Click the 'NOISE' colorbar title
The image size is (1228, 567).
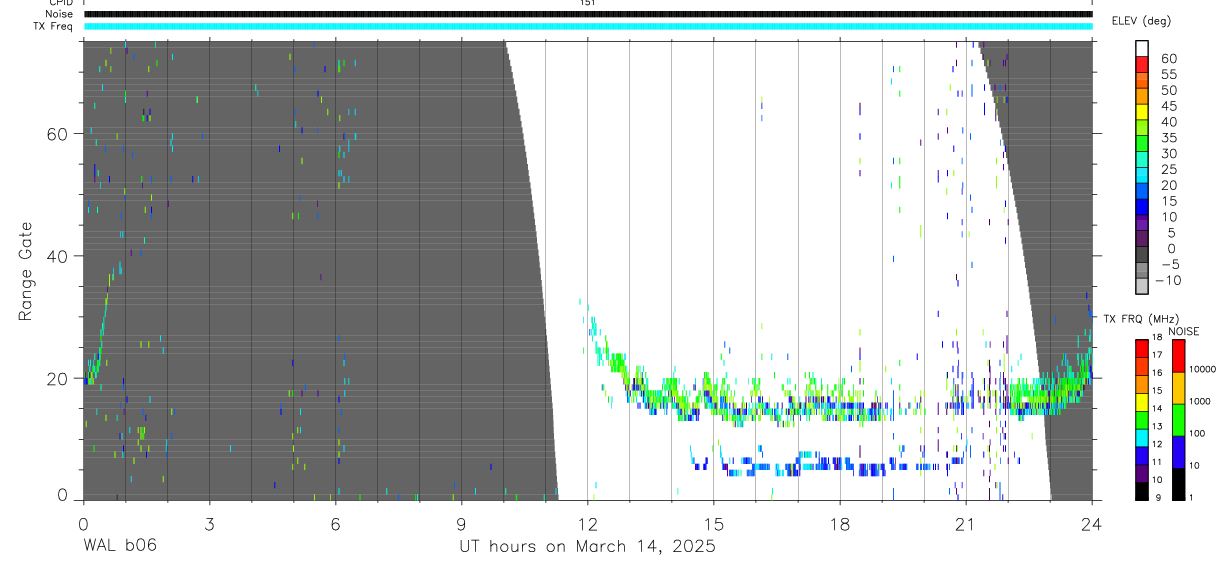tap(1183, 331)
